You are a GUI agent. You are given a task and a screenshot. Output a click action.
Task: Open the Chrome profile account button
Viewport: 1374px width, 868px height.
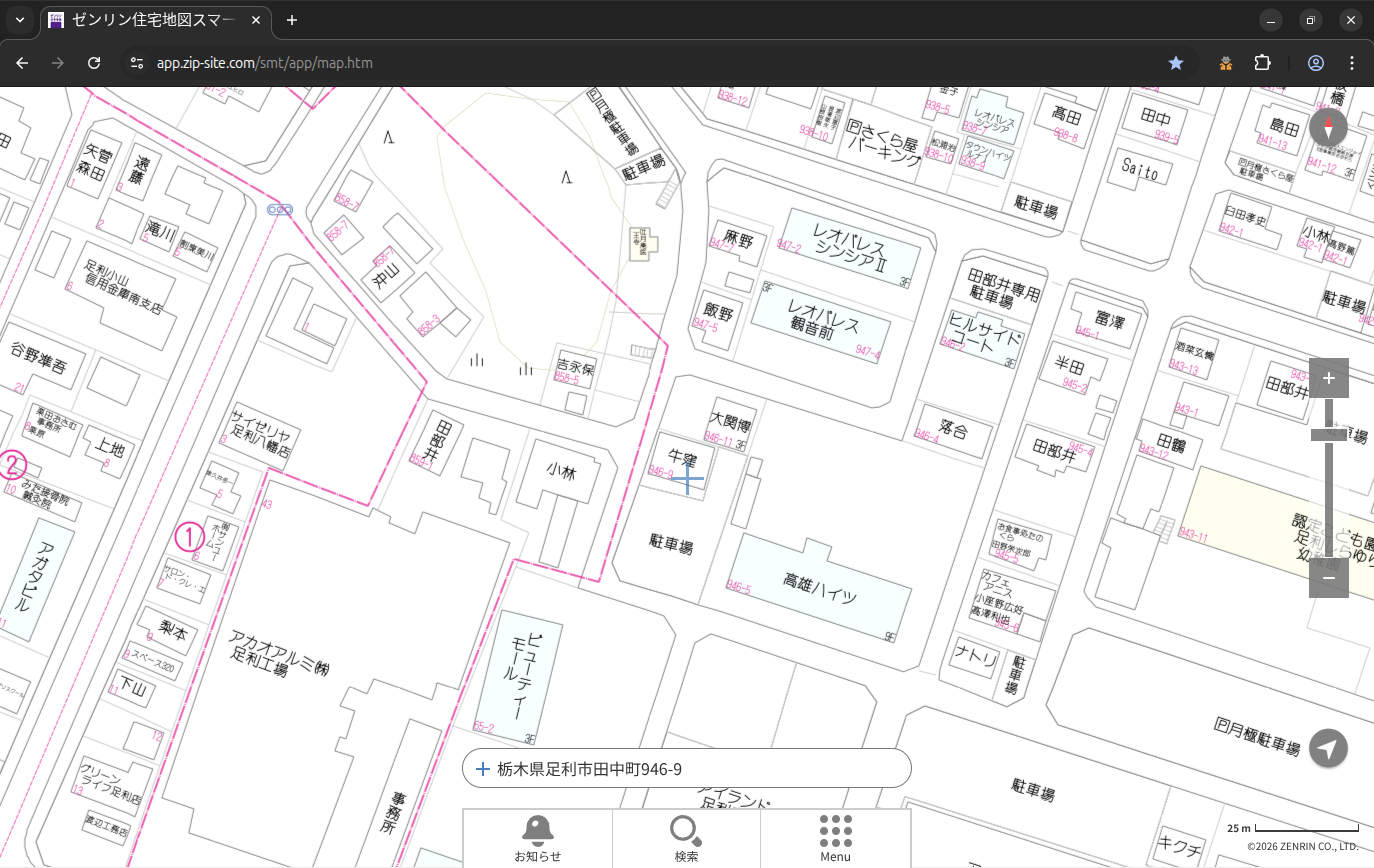[x=1315, y=63]
